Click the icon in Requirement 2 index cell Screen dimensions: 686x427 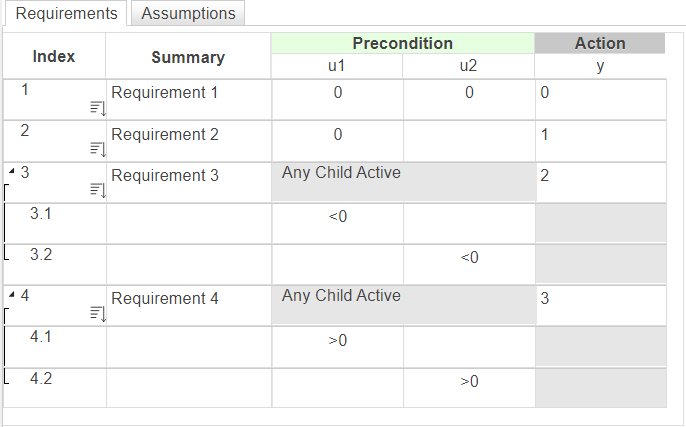click(x=97, y=149)
